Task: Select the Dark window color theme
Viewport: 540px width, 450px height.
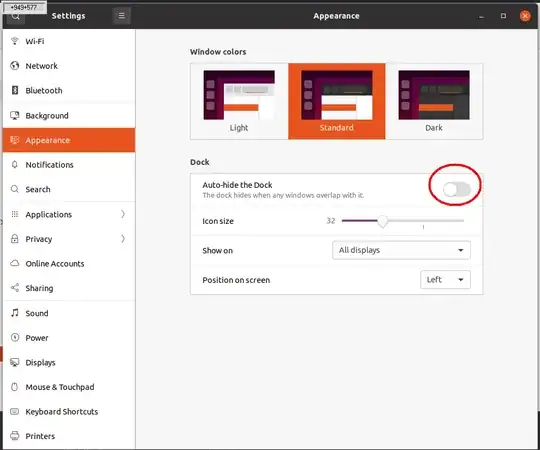Action: point(434,101)
